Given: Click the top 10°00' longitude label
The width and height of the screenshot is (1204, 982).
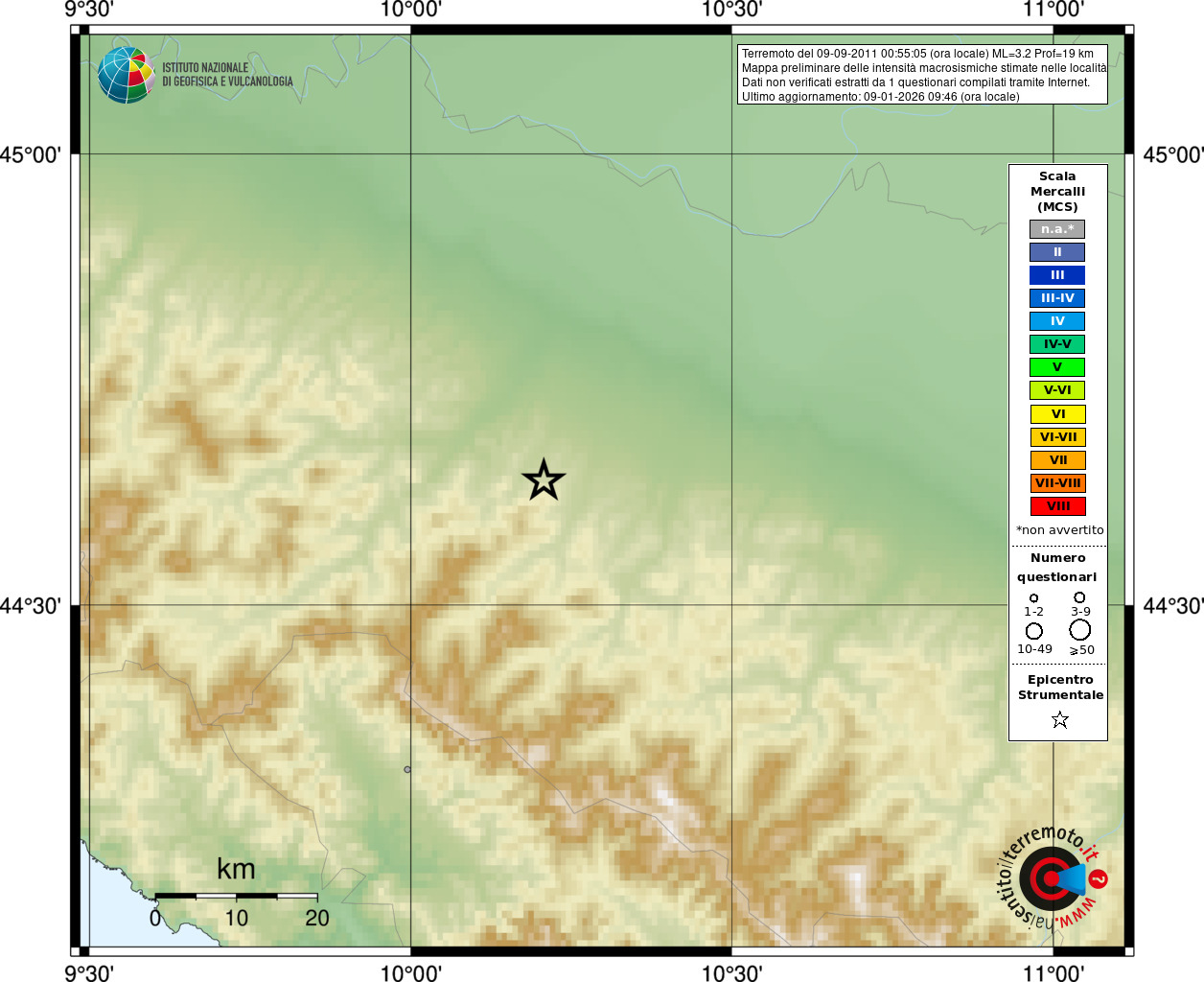Looking at the screenshot, I should coord(410,10).
